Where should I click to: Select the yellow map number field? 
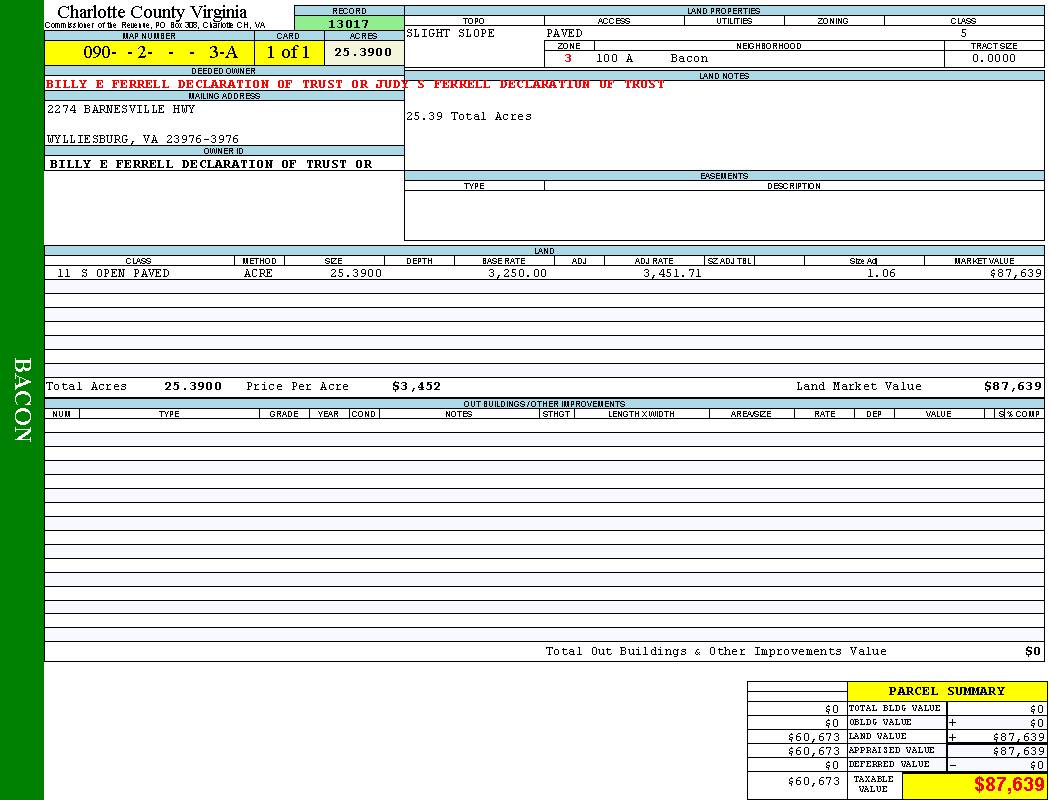coord(149,52)
